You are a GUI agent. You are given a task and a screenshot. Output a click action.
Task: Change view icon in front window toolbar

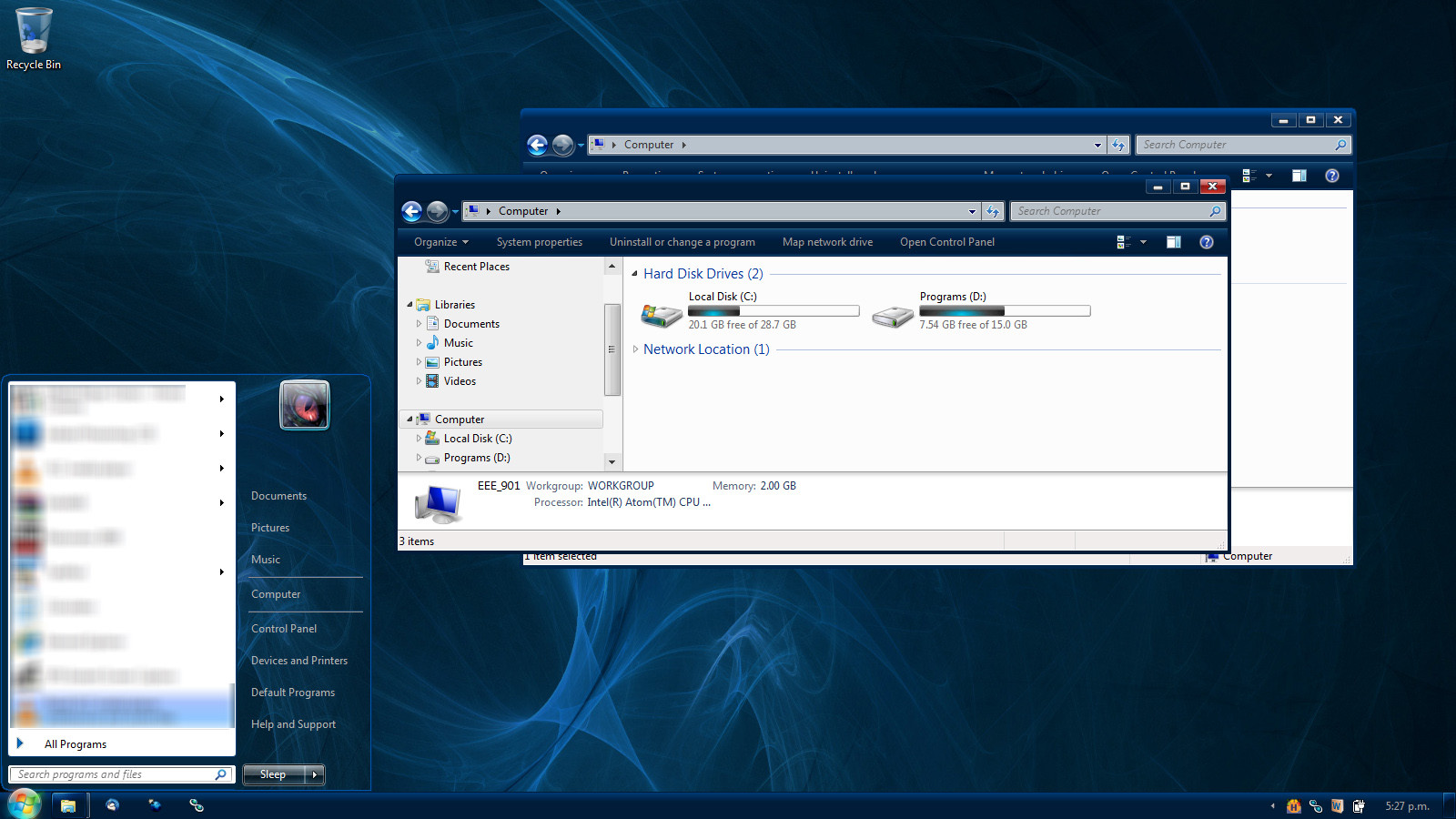1124,242
